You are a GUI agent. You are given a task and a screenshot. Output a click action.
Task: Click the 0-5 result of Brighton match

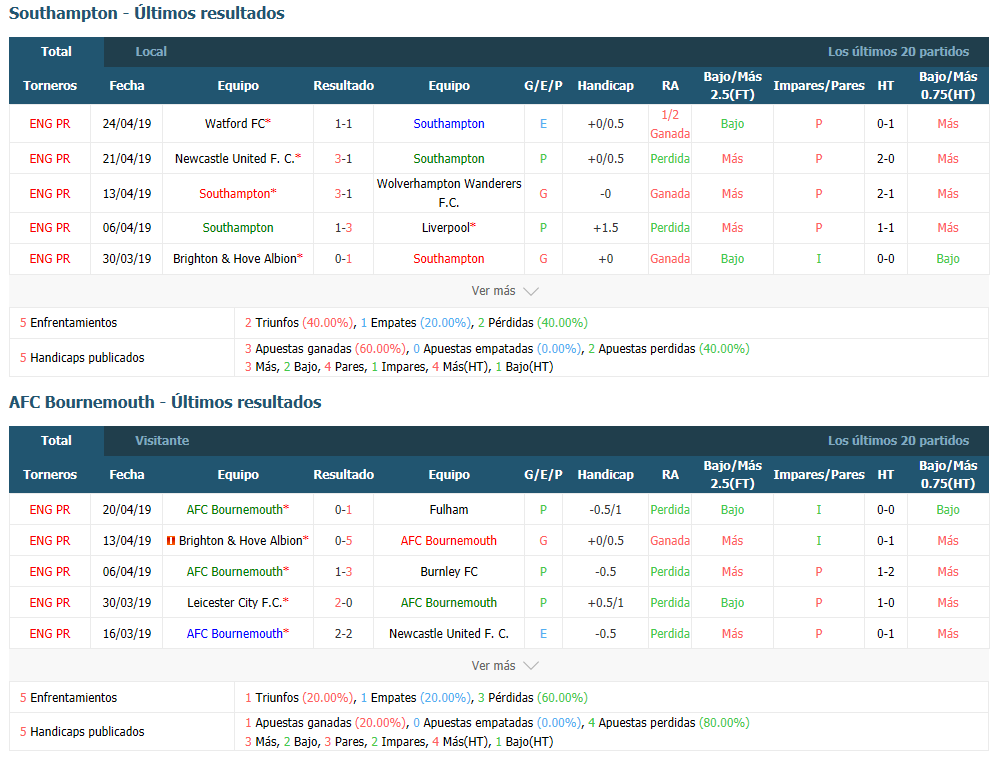coord(343,541)
